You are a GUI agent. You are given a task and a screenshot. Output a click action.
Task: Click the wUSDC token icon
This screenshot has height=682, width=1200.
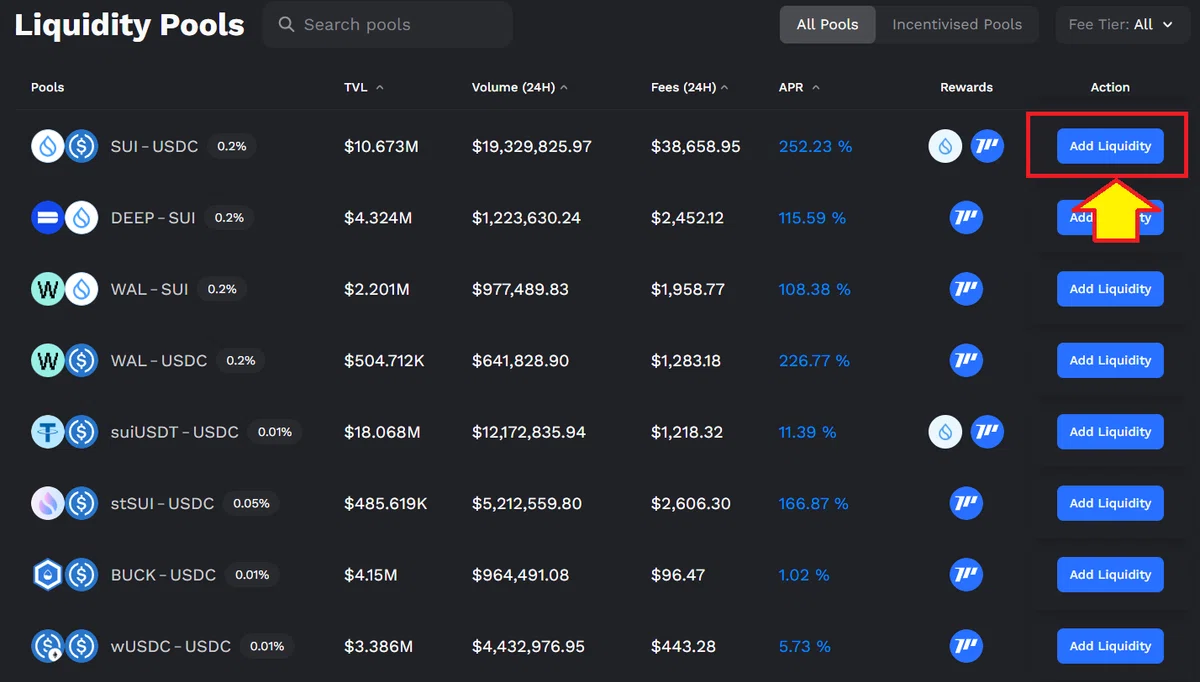point(47,647)
